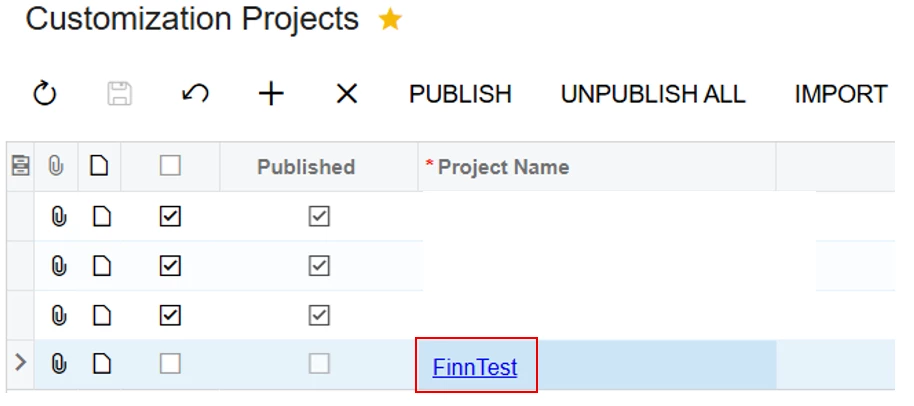Image resolution: width=914 pixels, height=406 pixels.
Task: Delete row using the X icon
Action: (346, 94)
